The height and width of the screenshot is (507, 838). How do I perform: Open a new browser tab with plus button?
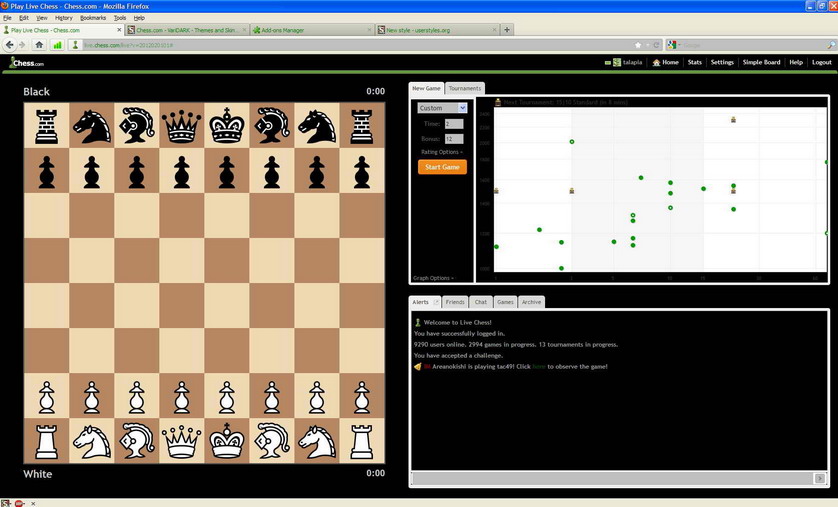507,30
